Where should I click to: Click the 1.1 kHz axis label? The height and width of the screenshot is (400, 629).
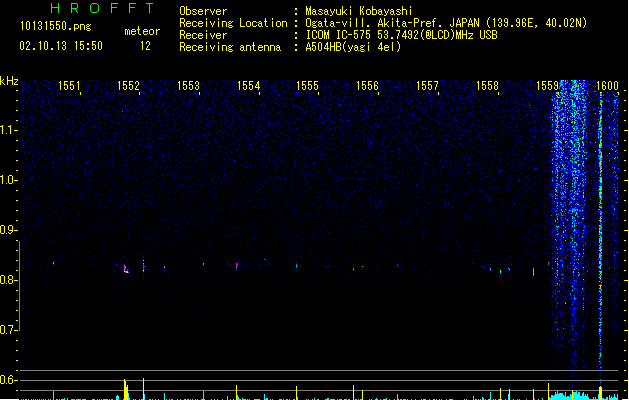click(x=8, y=130)
